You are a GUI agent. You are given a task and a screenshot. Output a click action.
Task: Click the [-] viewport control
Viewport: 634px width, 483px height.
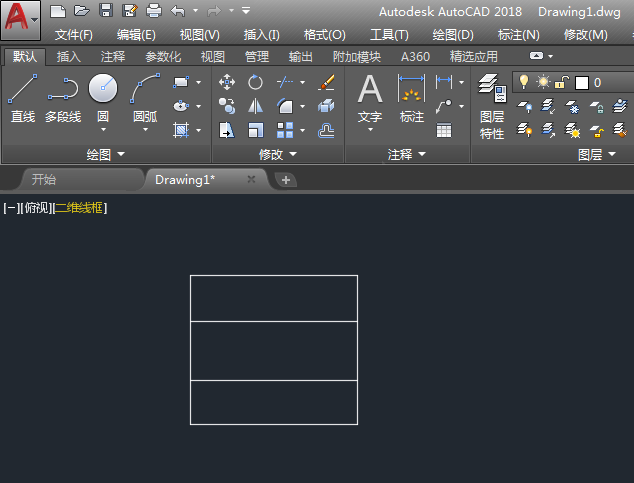tap(11, 208)
